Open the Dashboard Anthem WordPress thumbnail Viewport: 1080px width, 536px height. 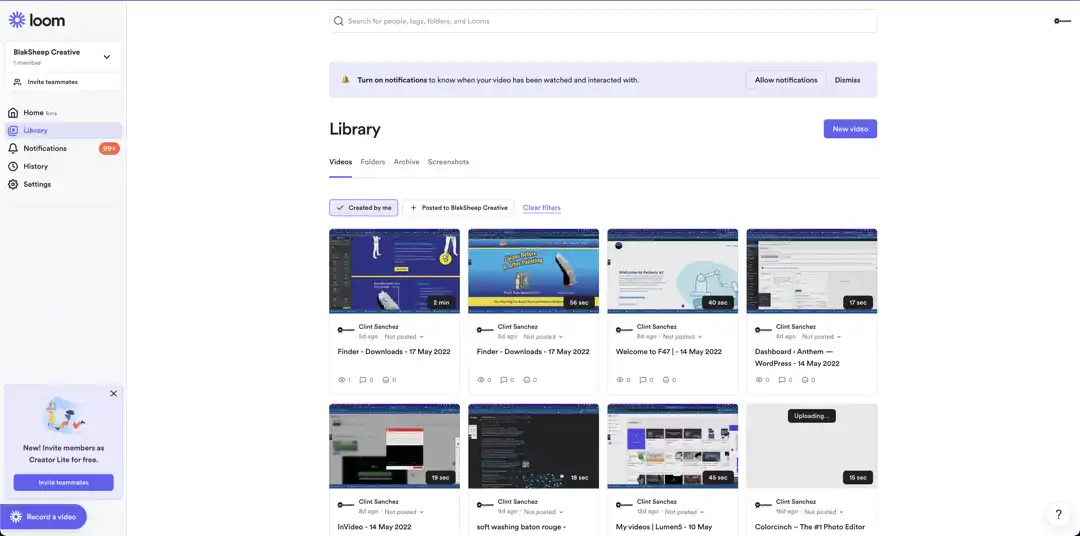(812, 271)
